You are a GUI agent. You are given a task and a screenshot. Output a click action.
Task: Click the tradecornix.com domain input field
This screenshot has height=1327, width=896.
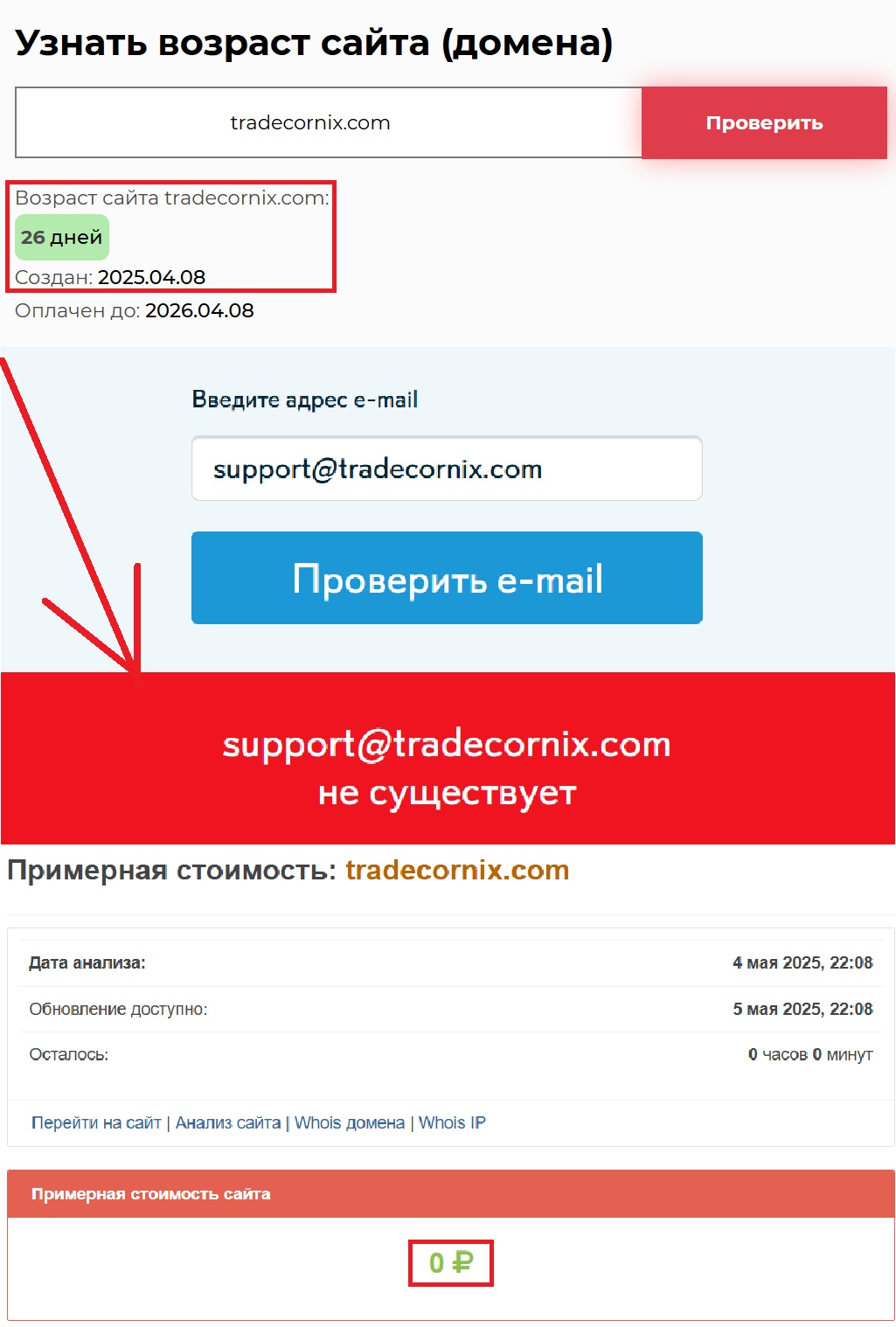[329, 122]
